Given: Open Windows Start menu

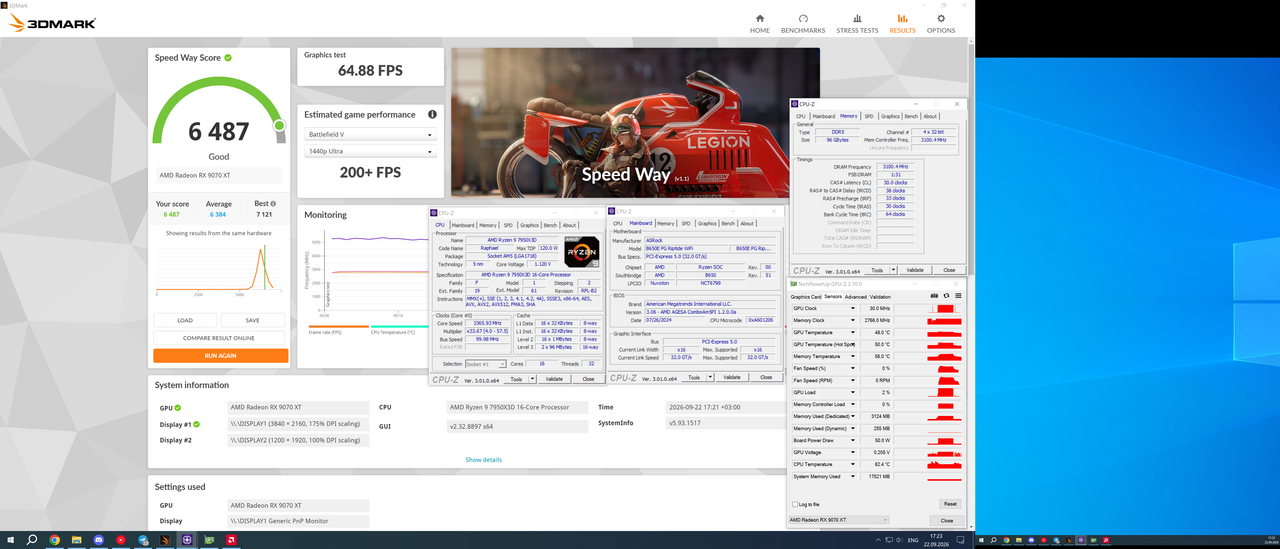Looking at the screenshot, I should tap(11, 539).
